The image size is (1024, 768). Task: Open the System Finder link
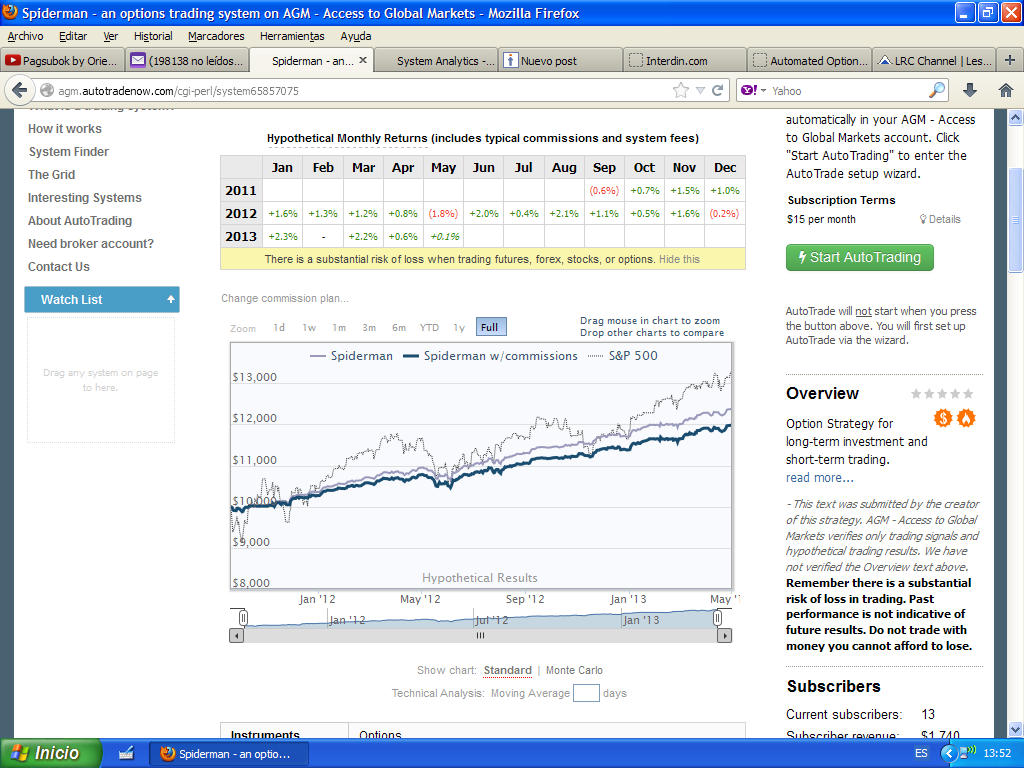(x=69, y=152)
